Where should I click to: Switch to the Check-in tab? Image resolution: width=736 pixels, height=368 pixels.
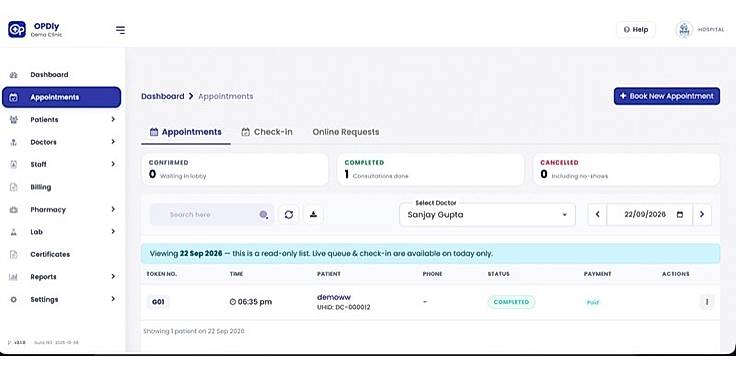(x=267, y=132)
